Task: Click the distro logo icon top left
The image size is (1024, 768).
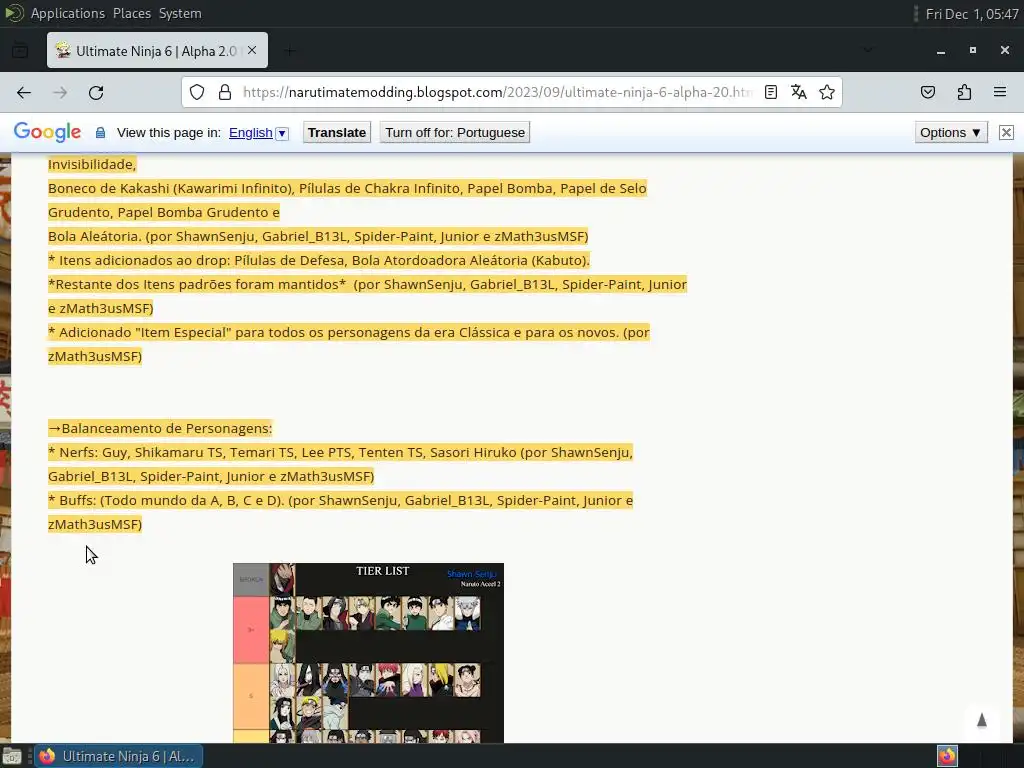Action: click(x=14, y=13)
